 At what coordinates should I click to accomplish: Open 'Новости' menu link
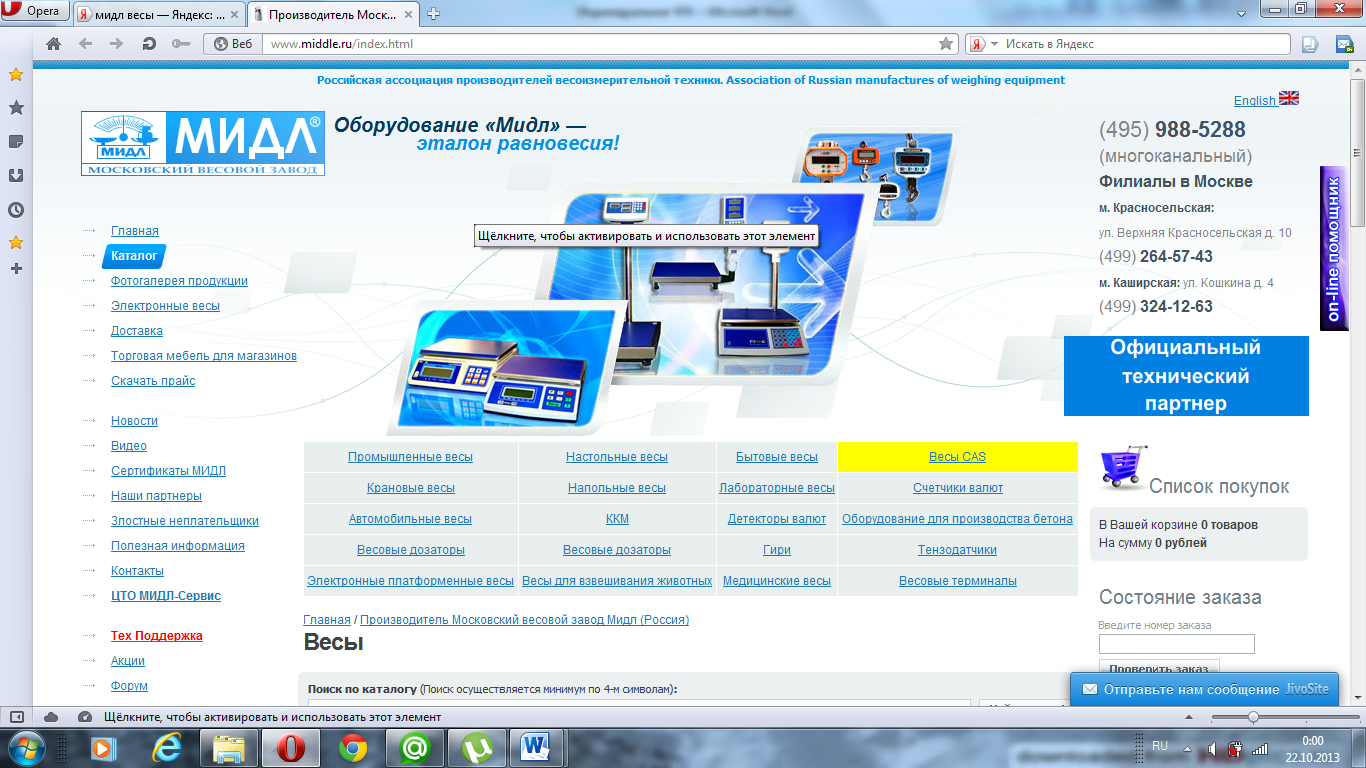pos(134,421)
